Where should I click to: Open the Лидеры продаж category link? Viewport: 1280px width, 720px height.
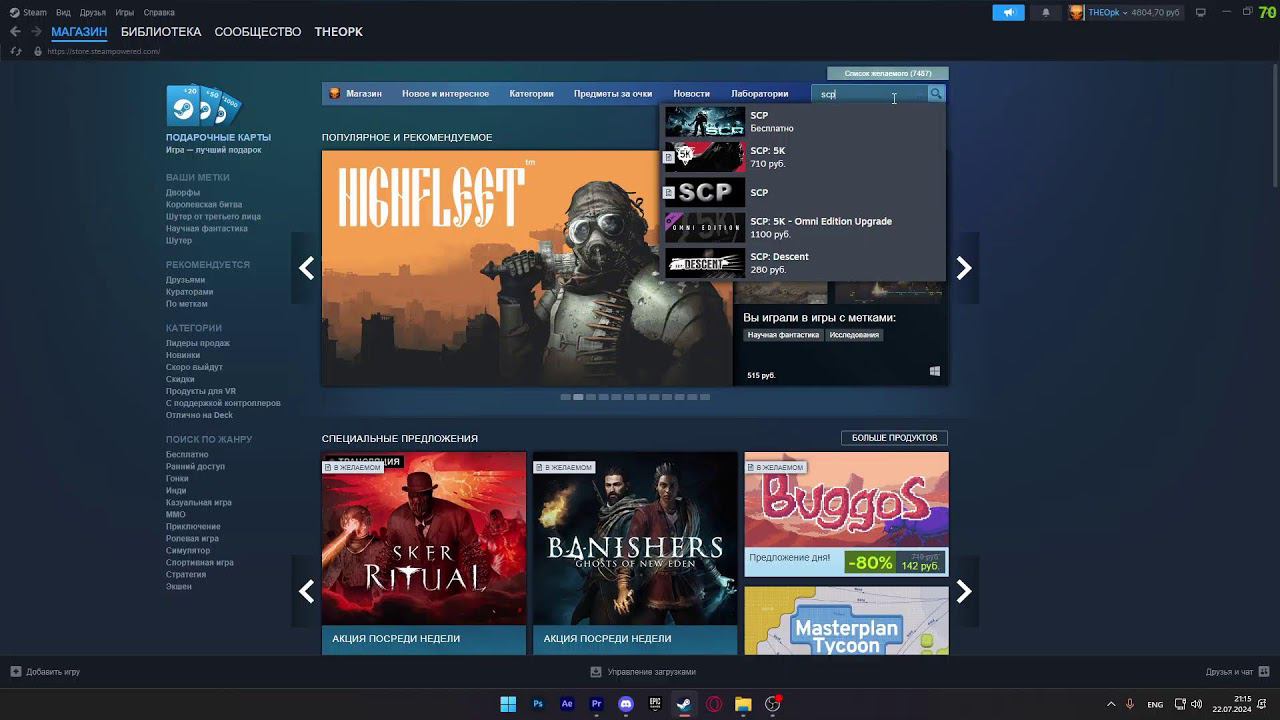click(x=198, y=343)
